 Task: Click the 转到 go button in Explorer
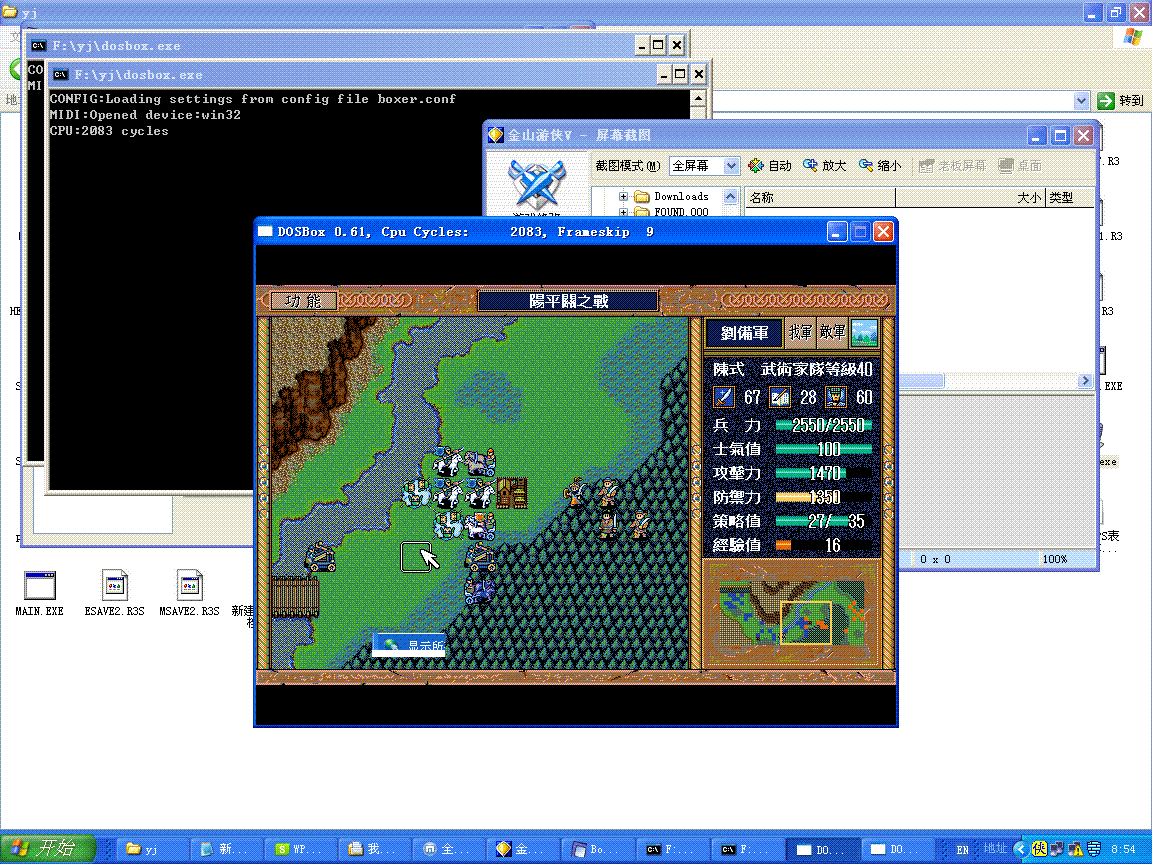(1121, 101)
